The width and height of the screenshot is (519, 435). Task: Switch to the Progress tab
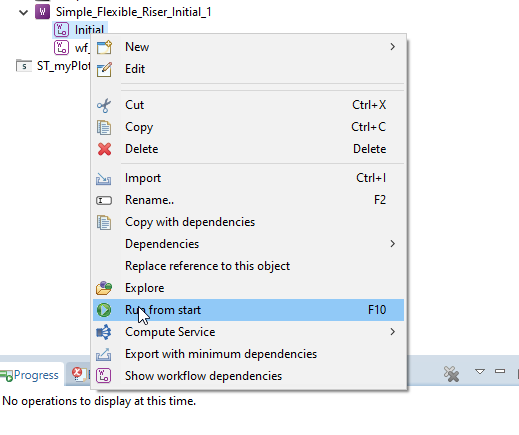(32, 375)
